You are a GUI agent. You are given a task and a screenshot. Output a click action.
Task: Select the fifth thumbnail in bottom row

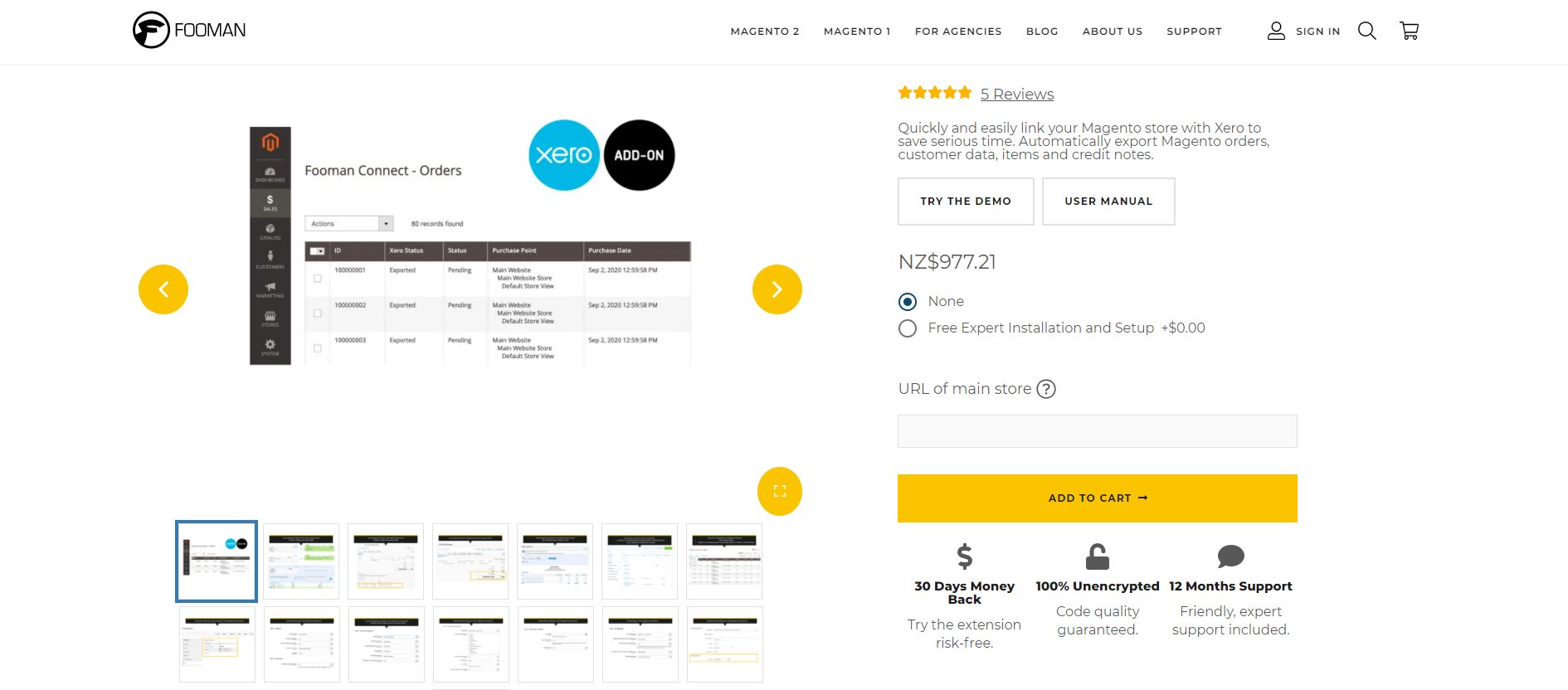[x=556, y=644]
